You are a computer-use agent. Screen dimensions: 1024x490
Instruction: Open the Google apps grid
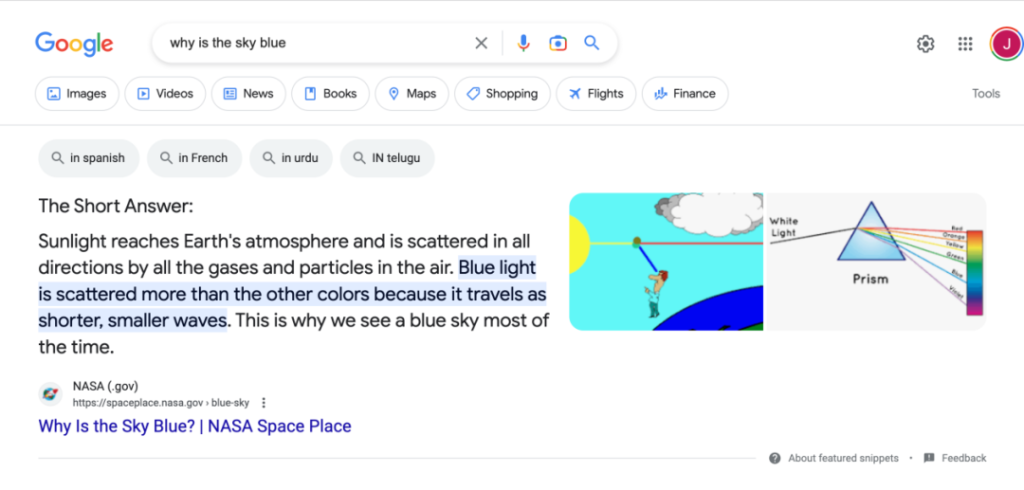(965, 44)
